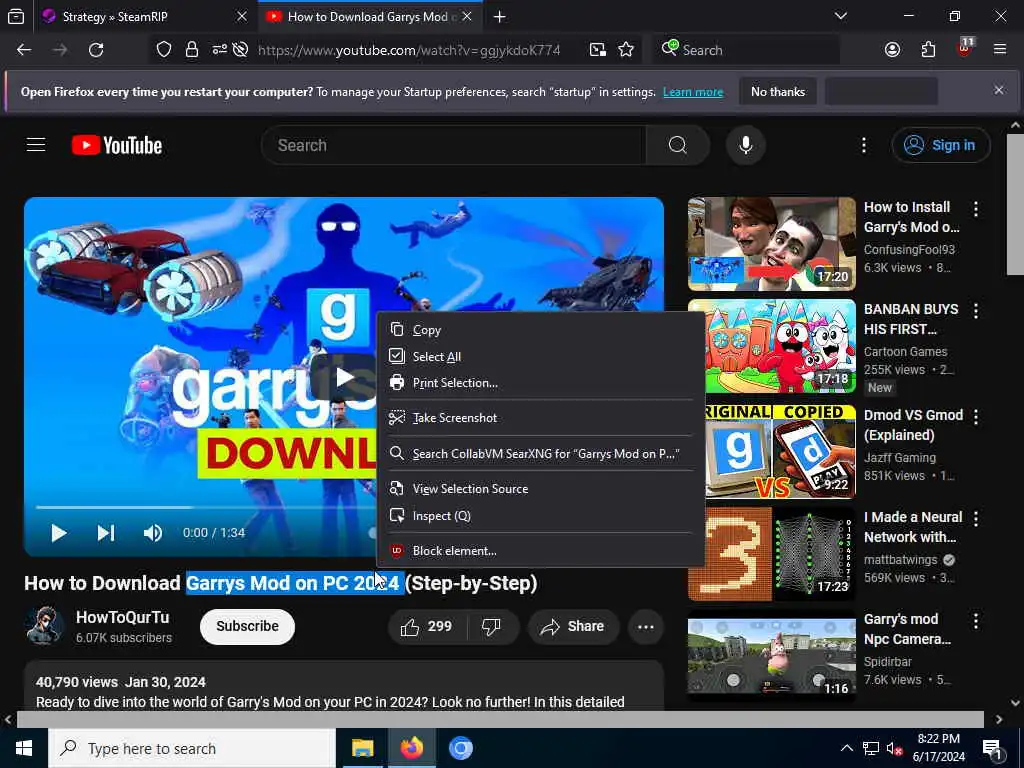Open picture-in-picture icon in the URL bar

pyautogui.click(x=598, y=50)
